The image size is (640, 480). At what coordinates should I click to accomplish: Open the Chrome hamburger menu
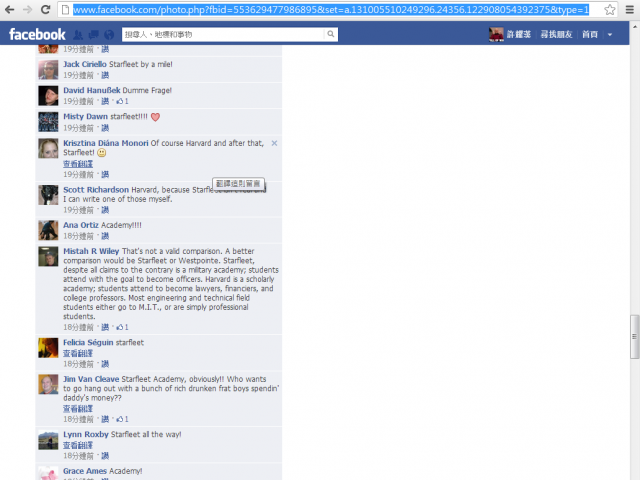[x=630, y=9]
